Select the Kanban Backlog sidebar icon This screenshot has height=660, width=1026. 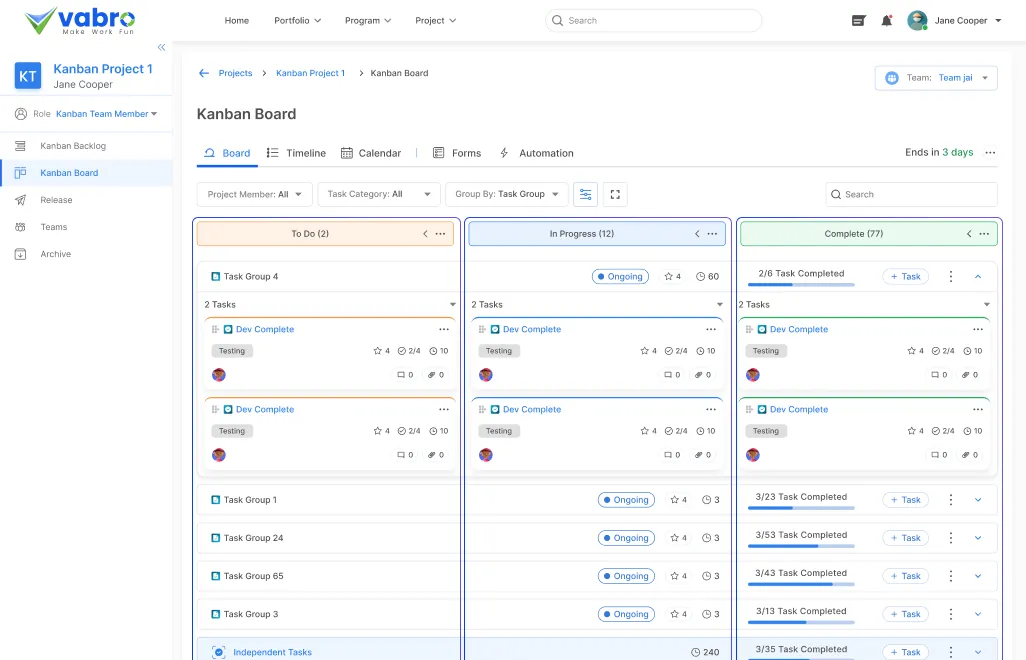19,145
